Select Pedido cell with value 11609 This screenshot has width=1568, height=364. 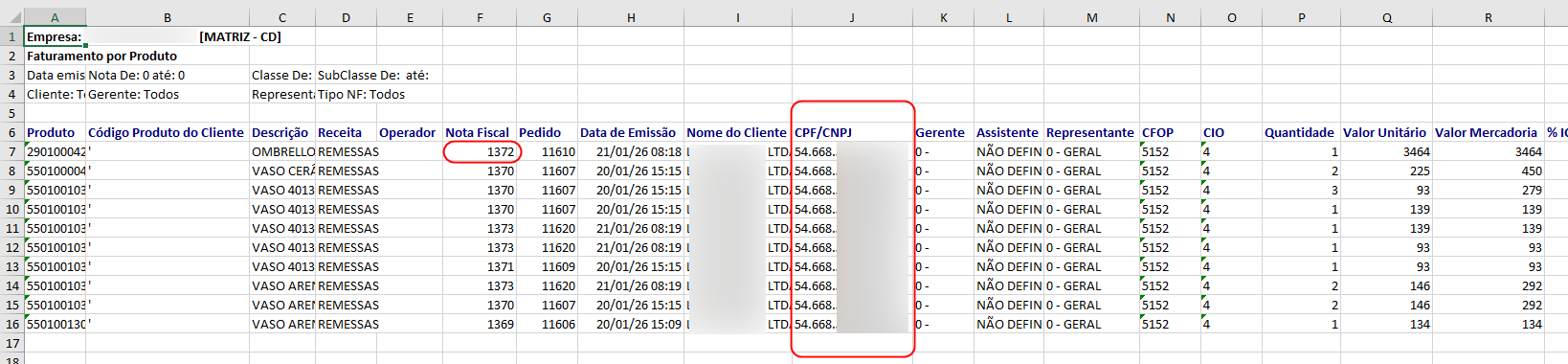[547, 266]
